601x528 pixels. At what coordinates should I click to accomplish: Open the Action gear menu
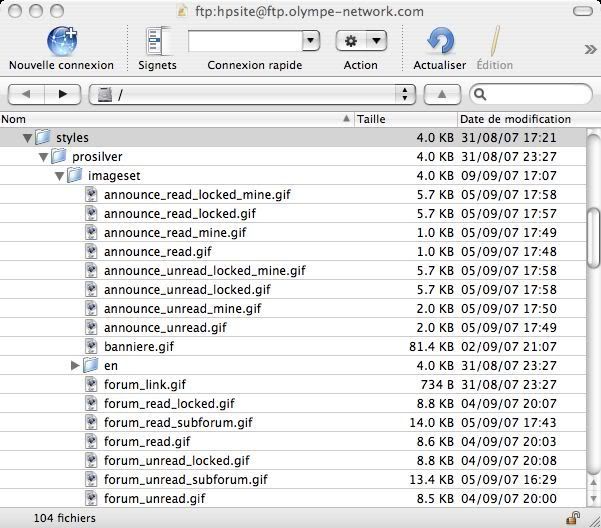coord(361,41)
